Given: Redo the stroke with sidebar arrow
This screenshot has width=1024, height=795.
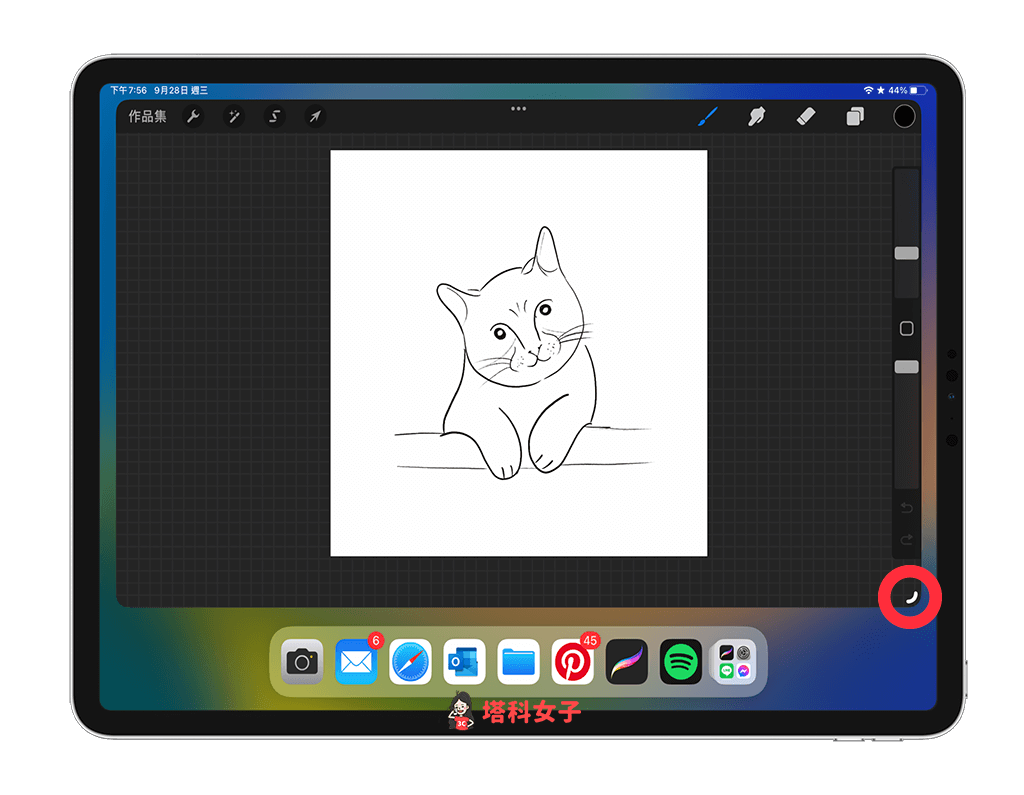Looking at the screenshot, I should [x=906, y=540].
